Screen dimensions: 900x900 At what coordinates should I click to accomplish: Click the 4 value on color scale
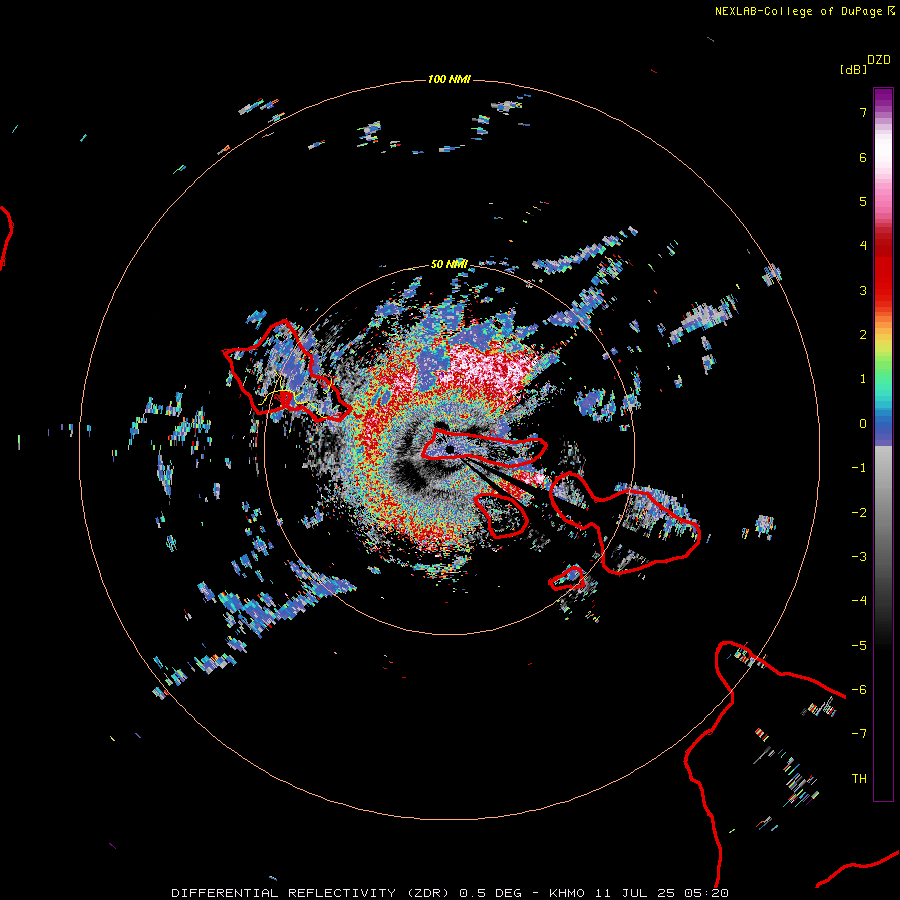pos(863,246)
